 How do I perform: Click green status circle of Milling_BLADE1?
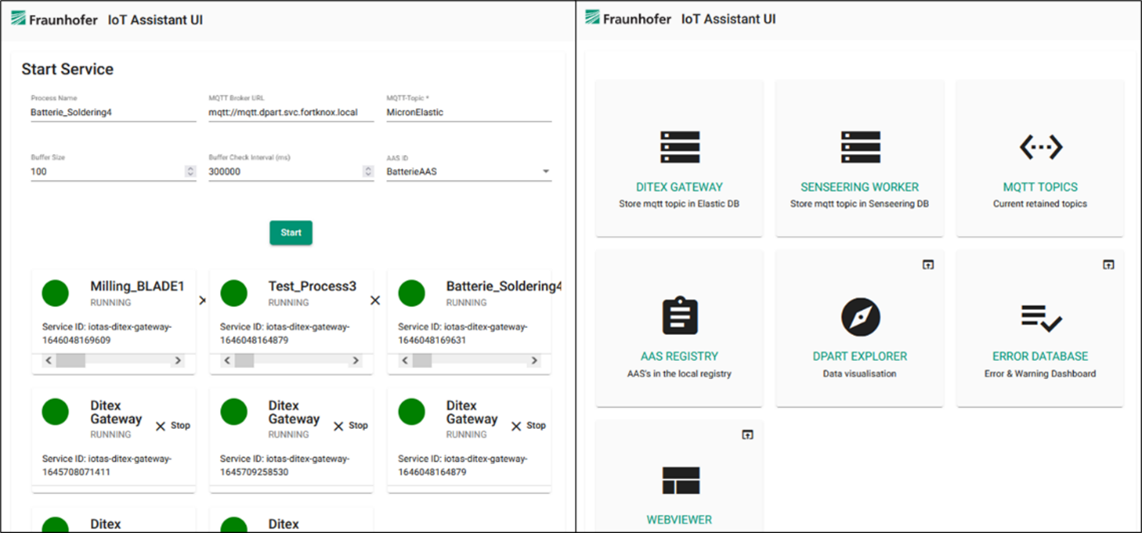tap(55, 292)
